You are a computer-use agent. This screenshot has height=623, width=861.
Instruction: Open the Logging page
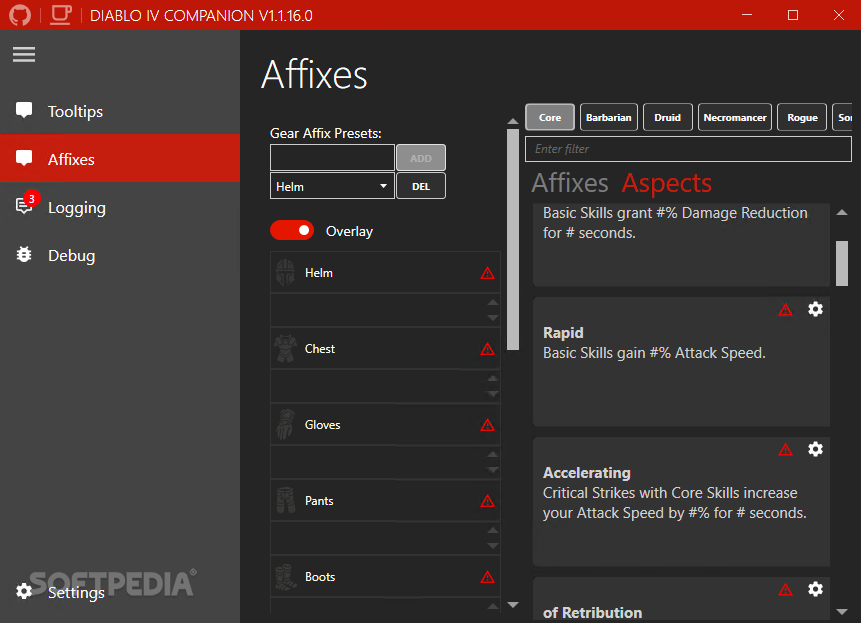click(x=120, y=207)
